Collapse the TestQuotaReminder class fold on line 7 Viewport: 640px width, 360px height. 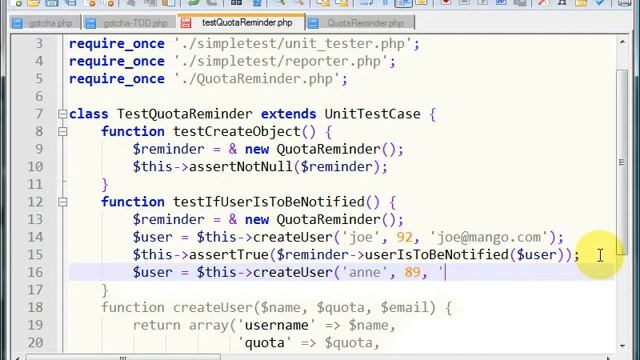(62, 114)
